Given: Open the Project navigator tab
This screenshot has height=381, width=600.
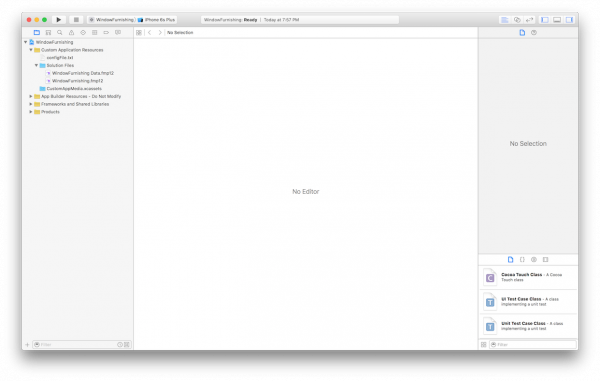Looking at the screenshot, I should (x=37, y=33).
